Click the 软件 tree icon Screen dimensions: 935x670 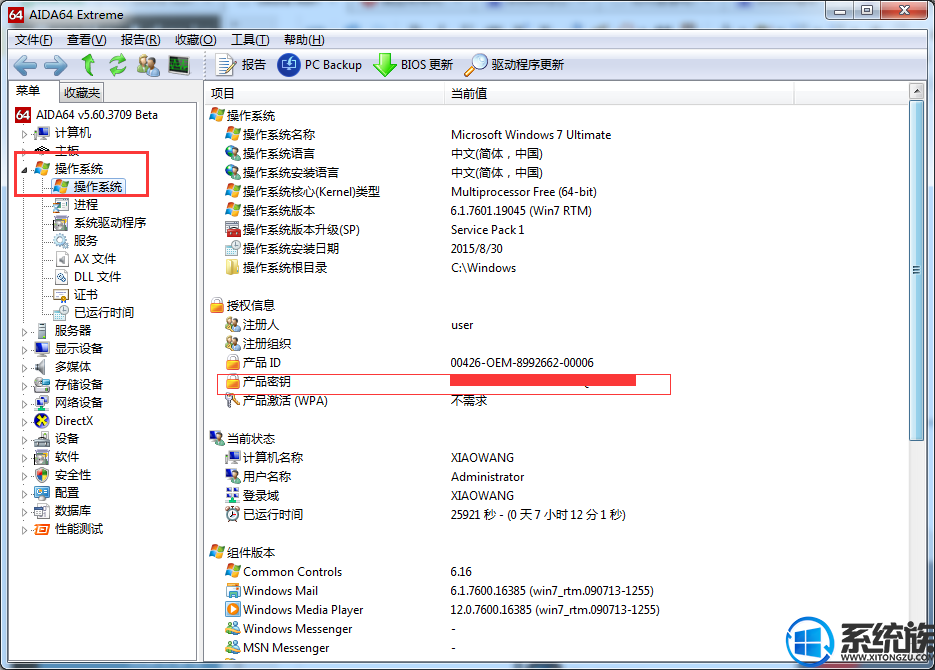click(42, 457)
